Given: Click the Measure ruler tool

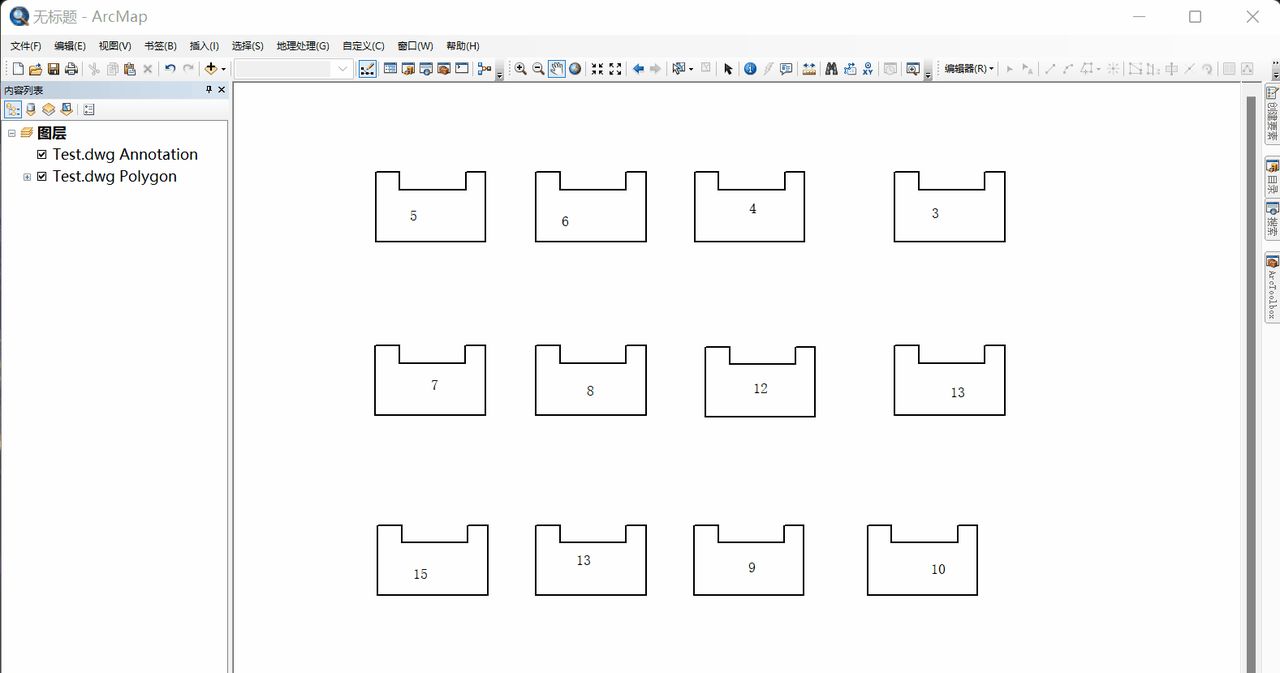Looking at the screenshot, I should tap(809, 69).
